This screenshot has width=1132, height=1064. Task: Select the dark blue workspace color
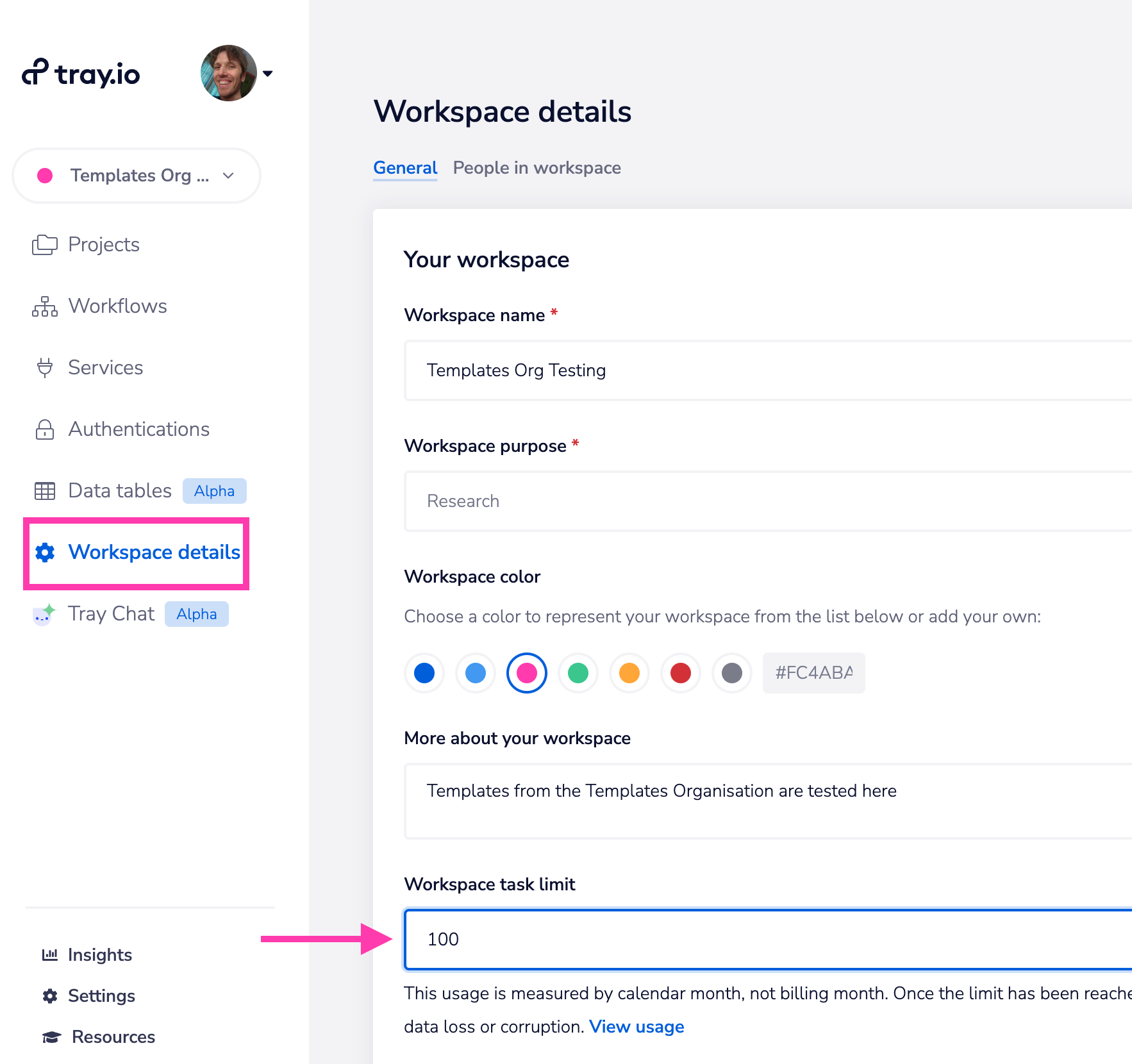coord(424,673)
